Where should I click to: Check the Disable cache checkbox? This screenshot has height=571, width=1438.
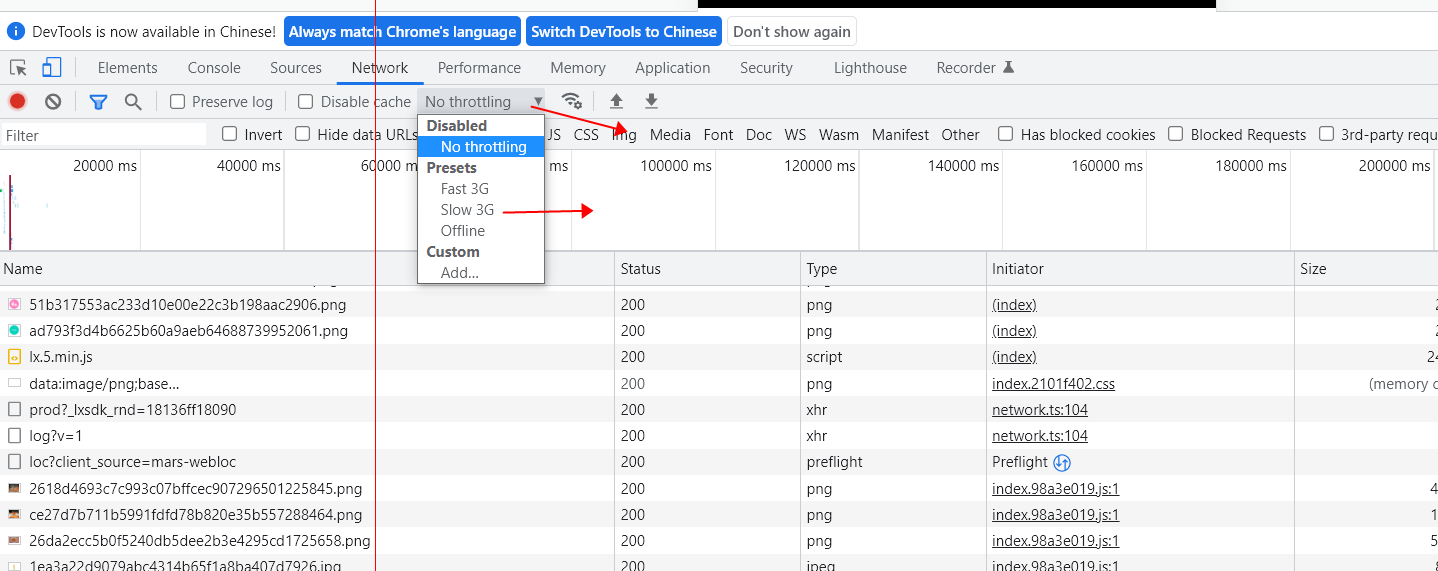pos(306,101)
